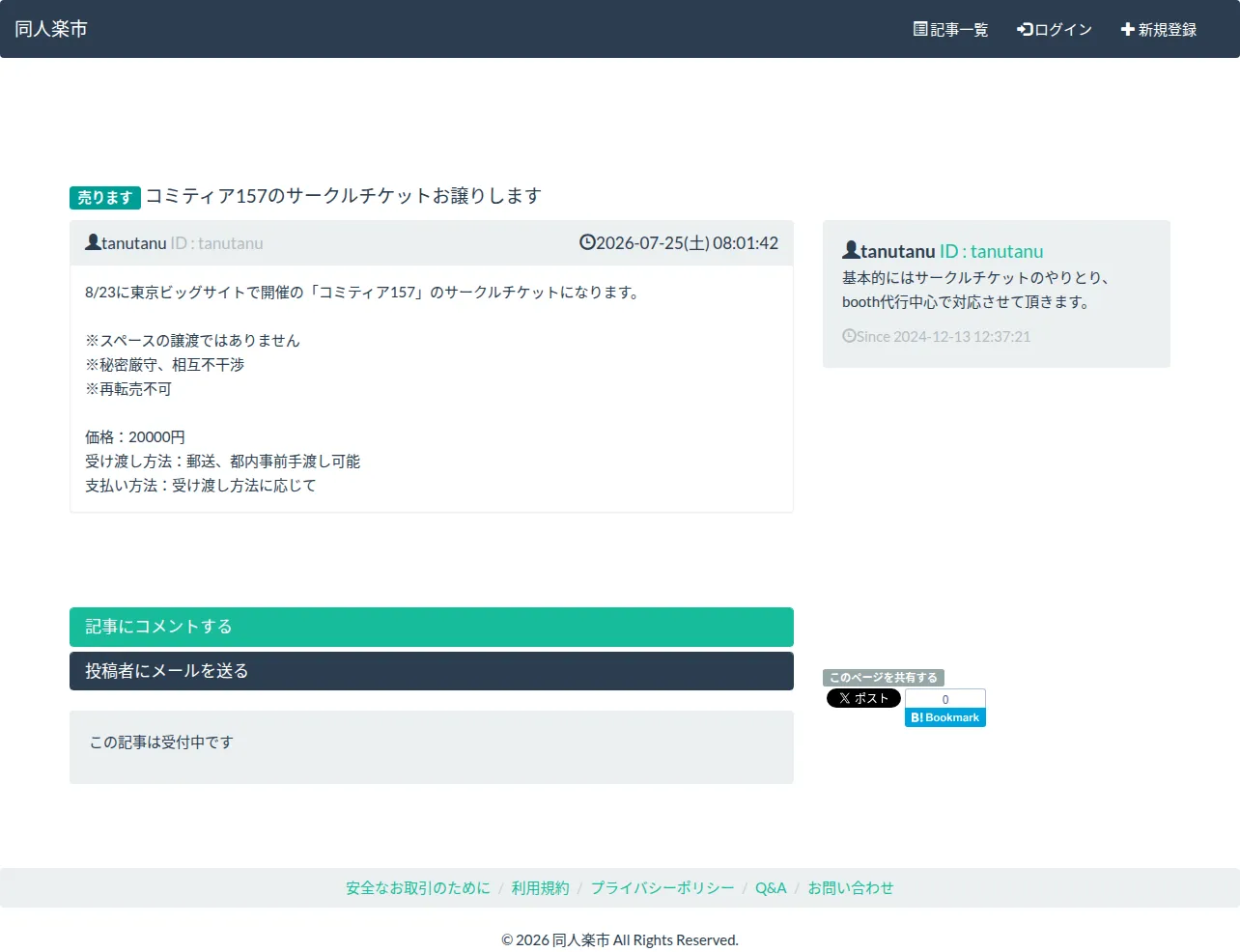Click the line ※スペースの譲渡ではありません
The image size is (1240, 952).
(x=192, y=341)
